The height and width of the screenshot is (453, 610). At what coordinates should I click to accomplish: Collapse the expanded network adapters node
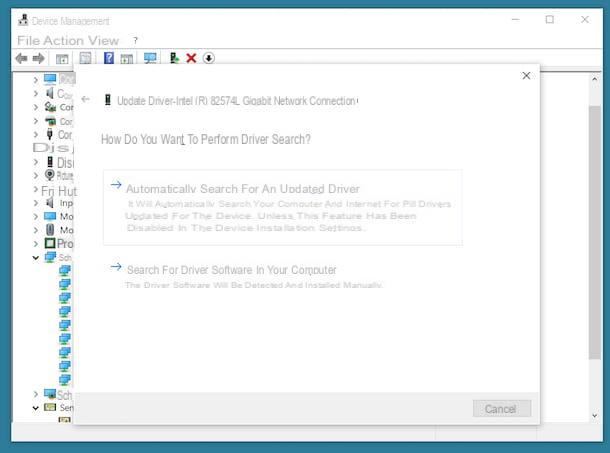[x=36, y=257]
